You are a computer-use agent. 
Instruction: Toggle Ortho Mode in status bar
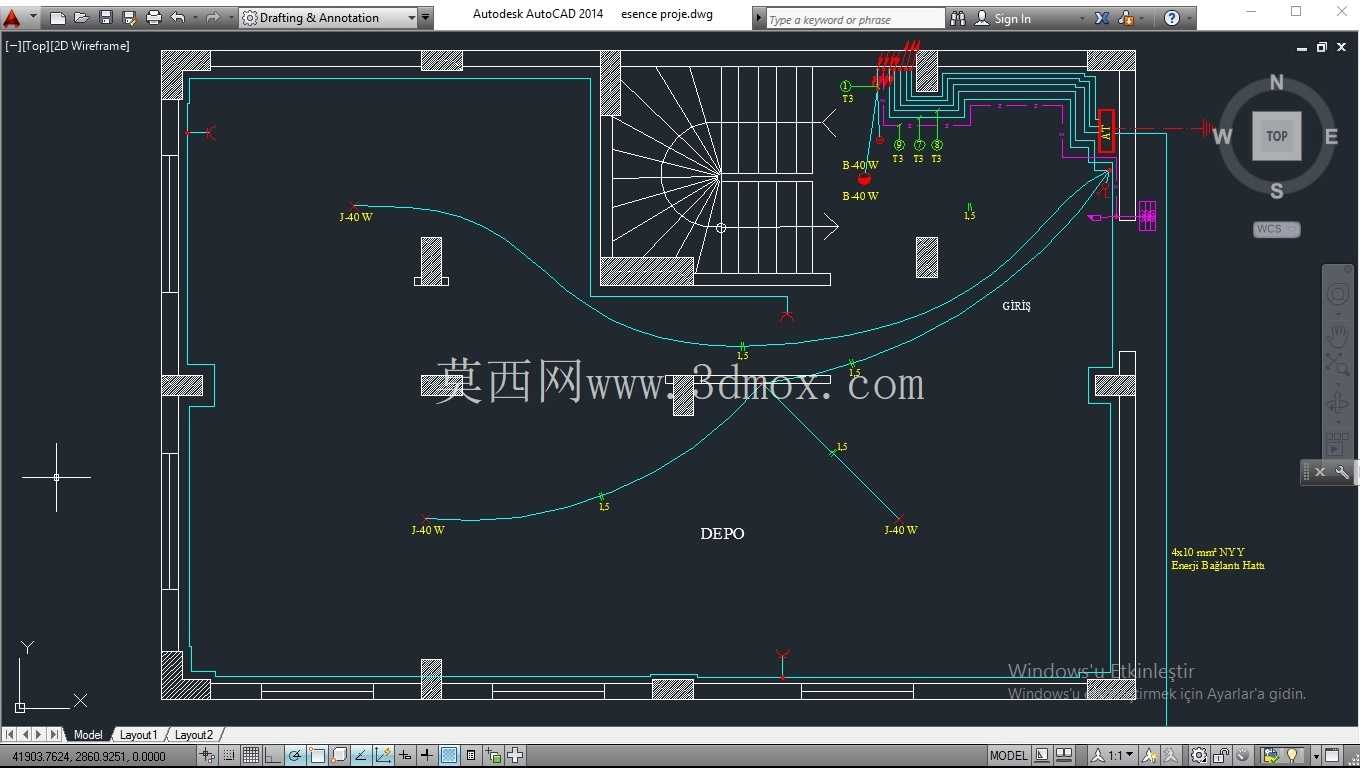[x=273, y=755]
